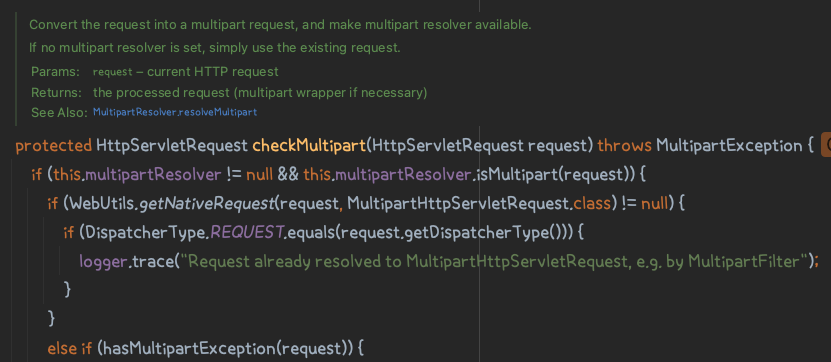Viewport: 831px width, 362px height.
Task: Click the "Returns:" label in the documentation
Action: coord(57,93)
